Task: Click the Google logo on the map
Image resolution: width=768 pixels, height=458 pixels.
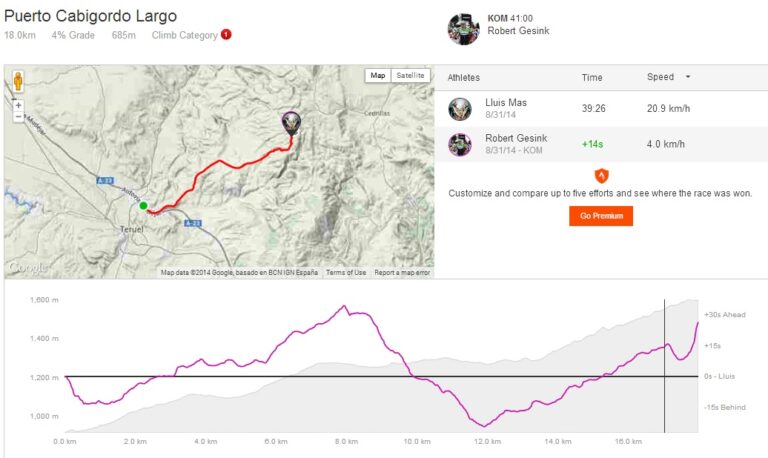Action: 28,268
